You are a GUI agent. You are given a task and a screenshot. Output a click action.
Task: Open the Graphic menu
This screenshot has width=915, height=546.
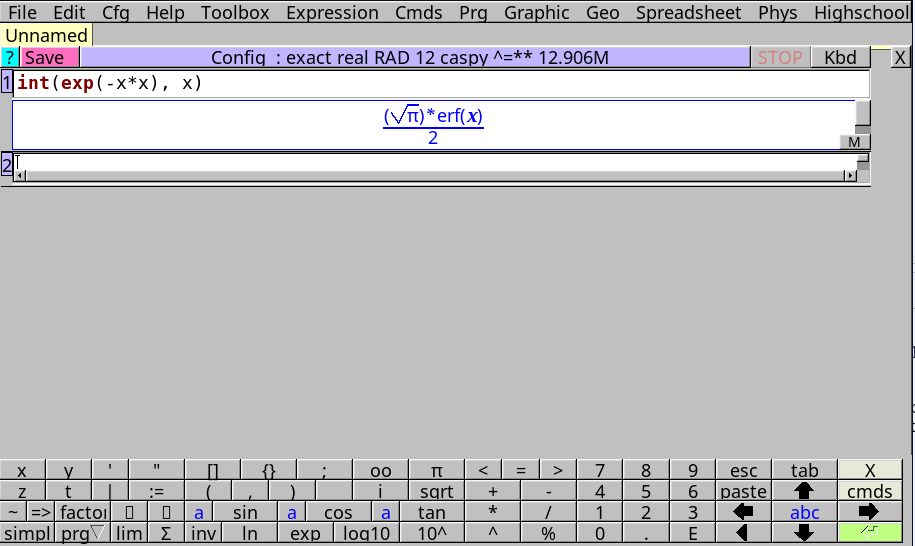tap(536, 12)
